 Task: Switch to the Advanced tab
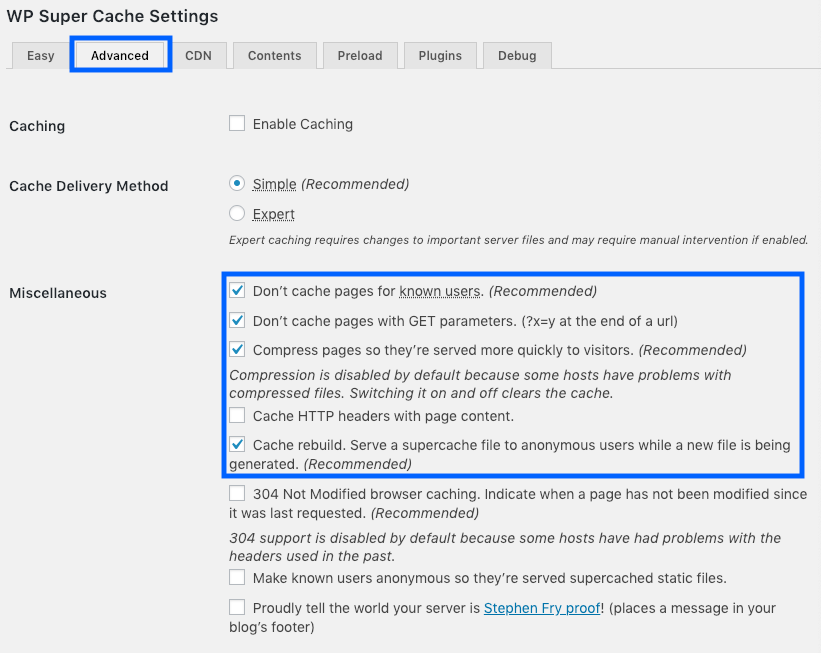point(120,56)
